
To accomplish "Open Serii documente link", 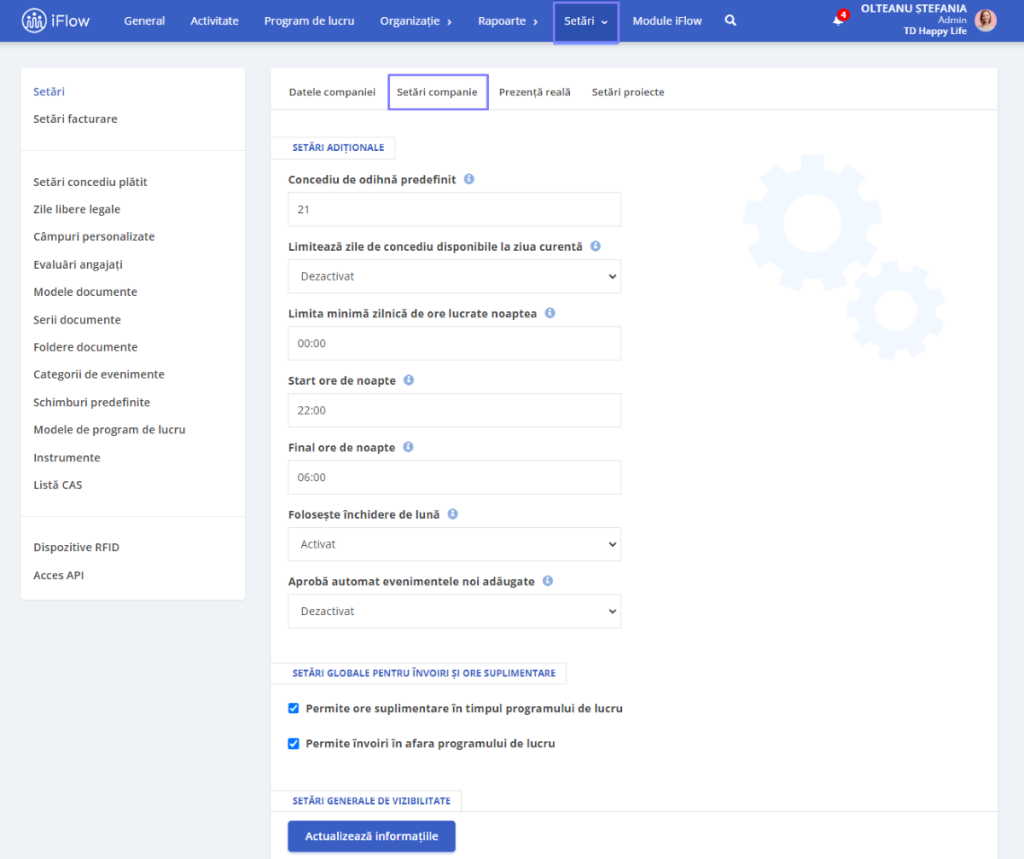I will coord(77,319).
